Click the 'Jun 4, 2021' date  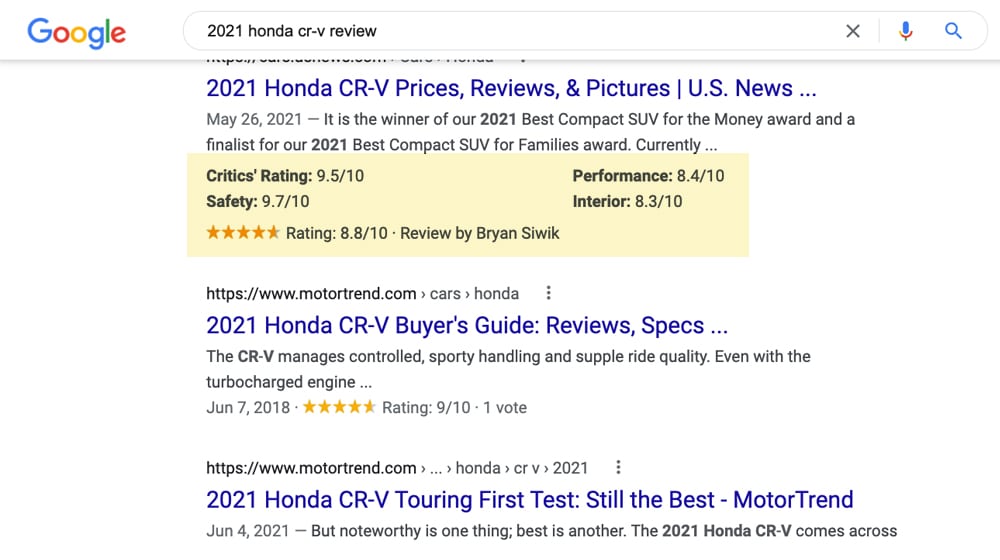coord(248,531)
